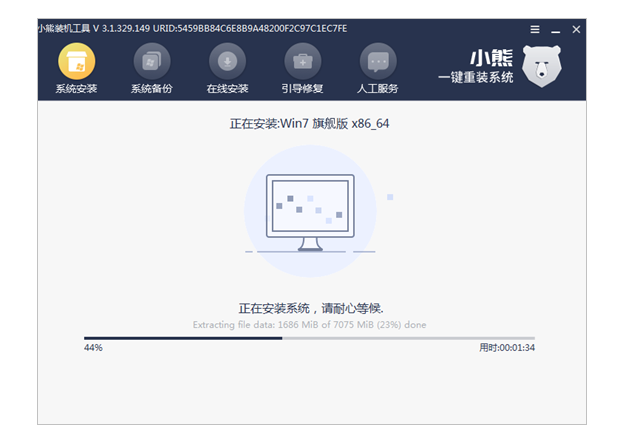Image resolution: width=620 pixels, height=432 pixels.
Task: Close the 小熊装机工具 window
Action: [x=576, y=29]
